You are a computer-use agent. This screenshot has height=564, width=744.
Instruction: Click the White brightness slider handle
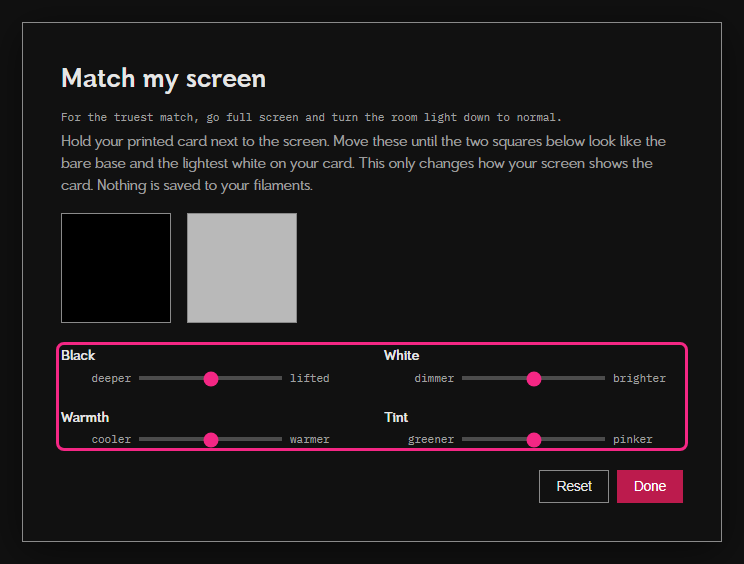click(534, 379)
